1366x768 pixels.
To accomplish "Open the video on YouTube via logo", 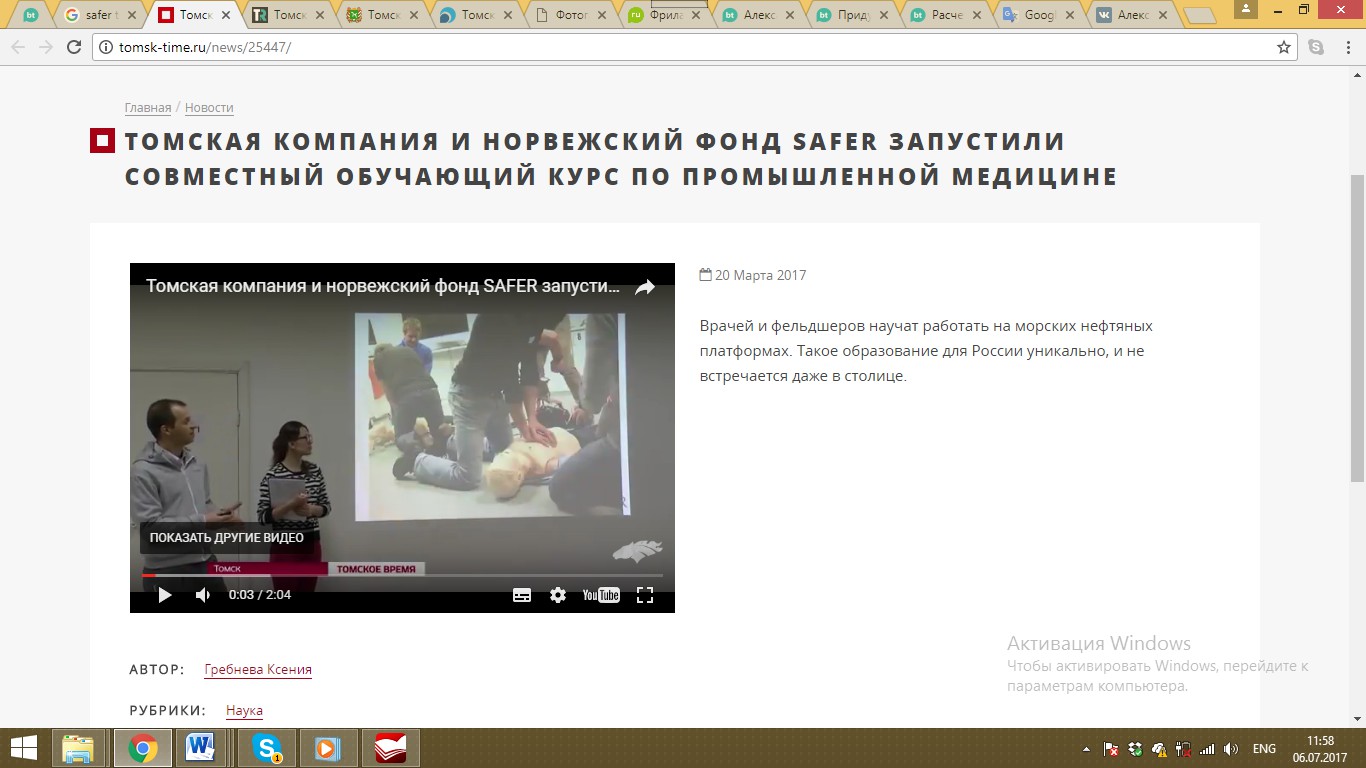I will pos(601,595).
